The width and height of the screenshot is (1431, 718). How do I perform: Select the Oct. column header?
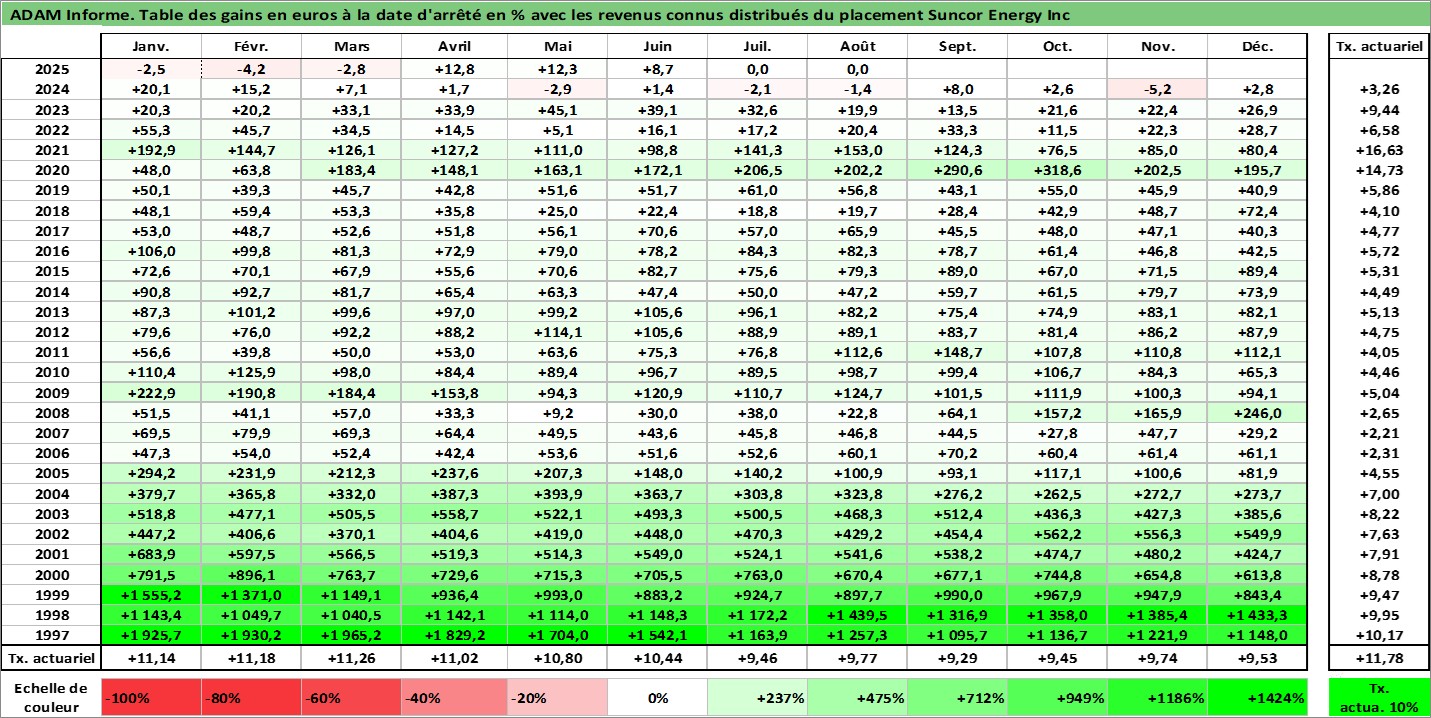click(1057, 47)
